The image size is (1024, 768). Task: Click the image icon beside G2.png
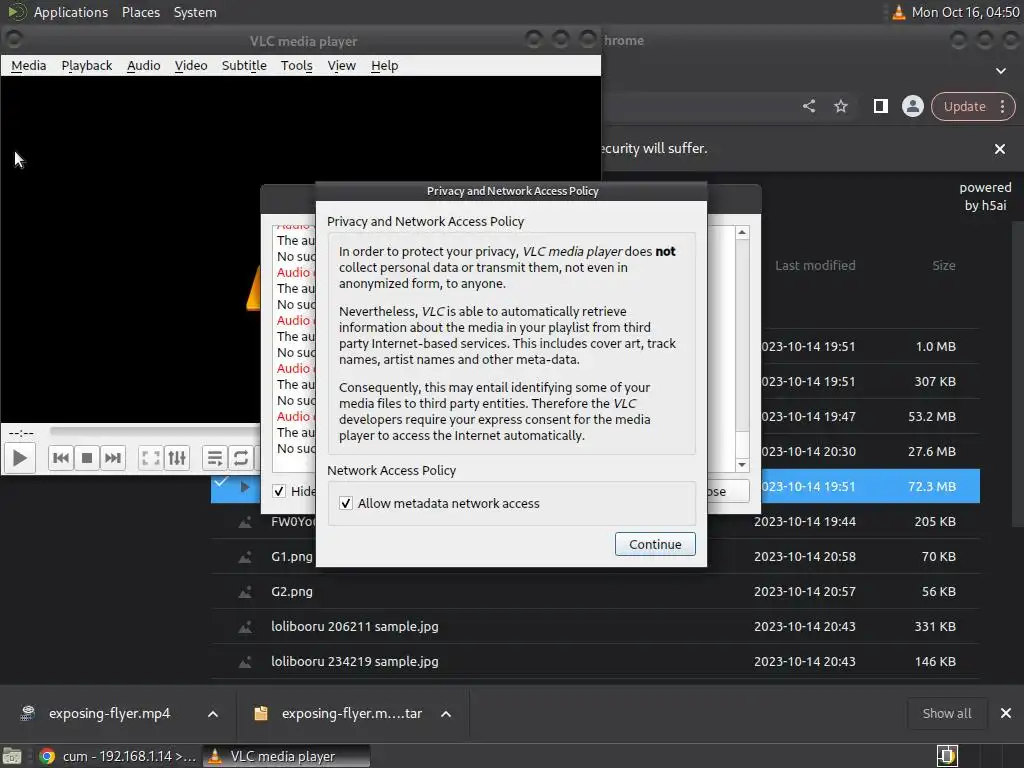click(x=245, y=592)
